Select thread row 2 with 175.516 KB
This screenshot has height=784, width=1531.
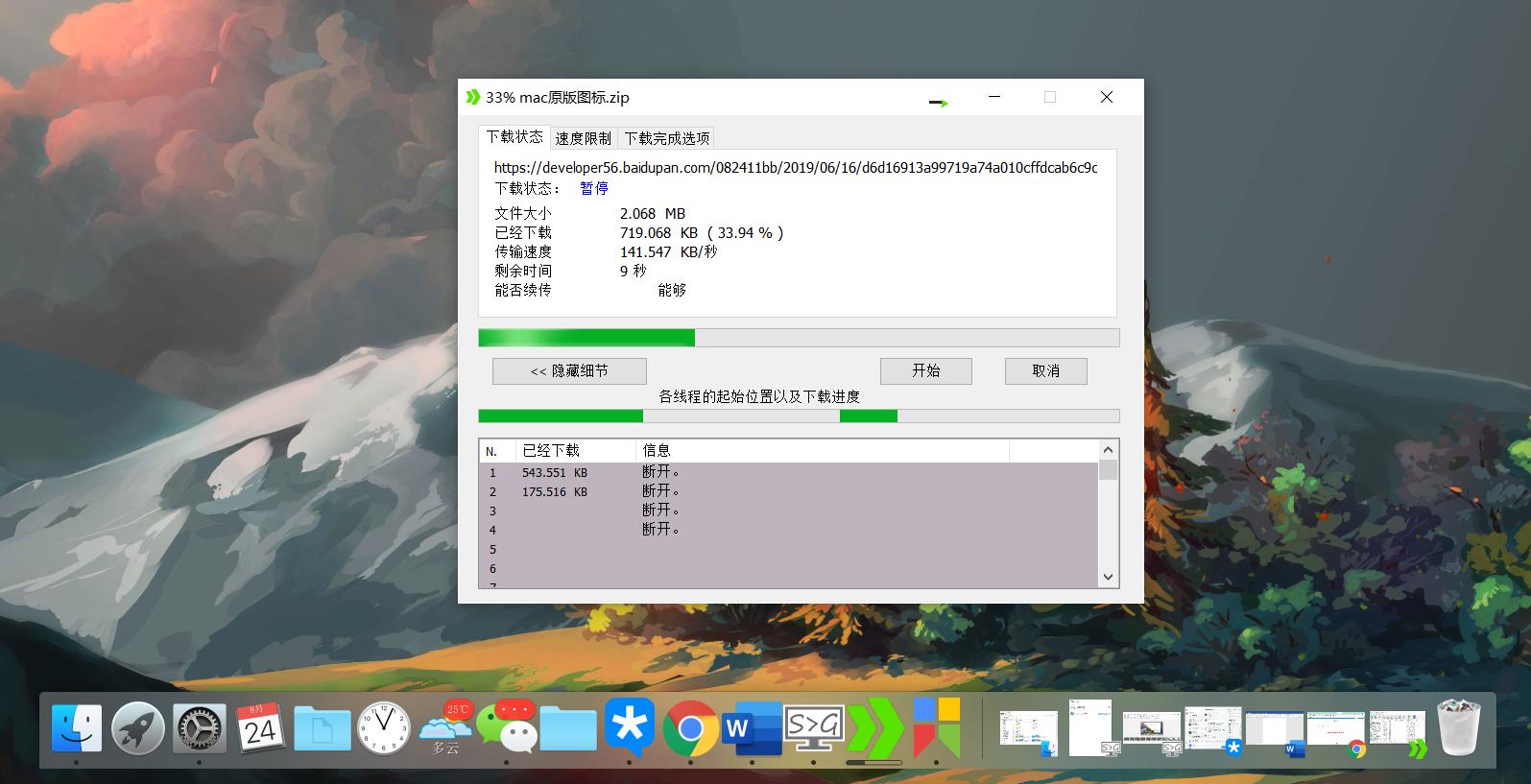[x=789, y=491]
